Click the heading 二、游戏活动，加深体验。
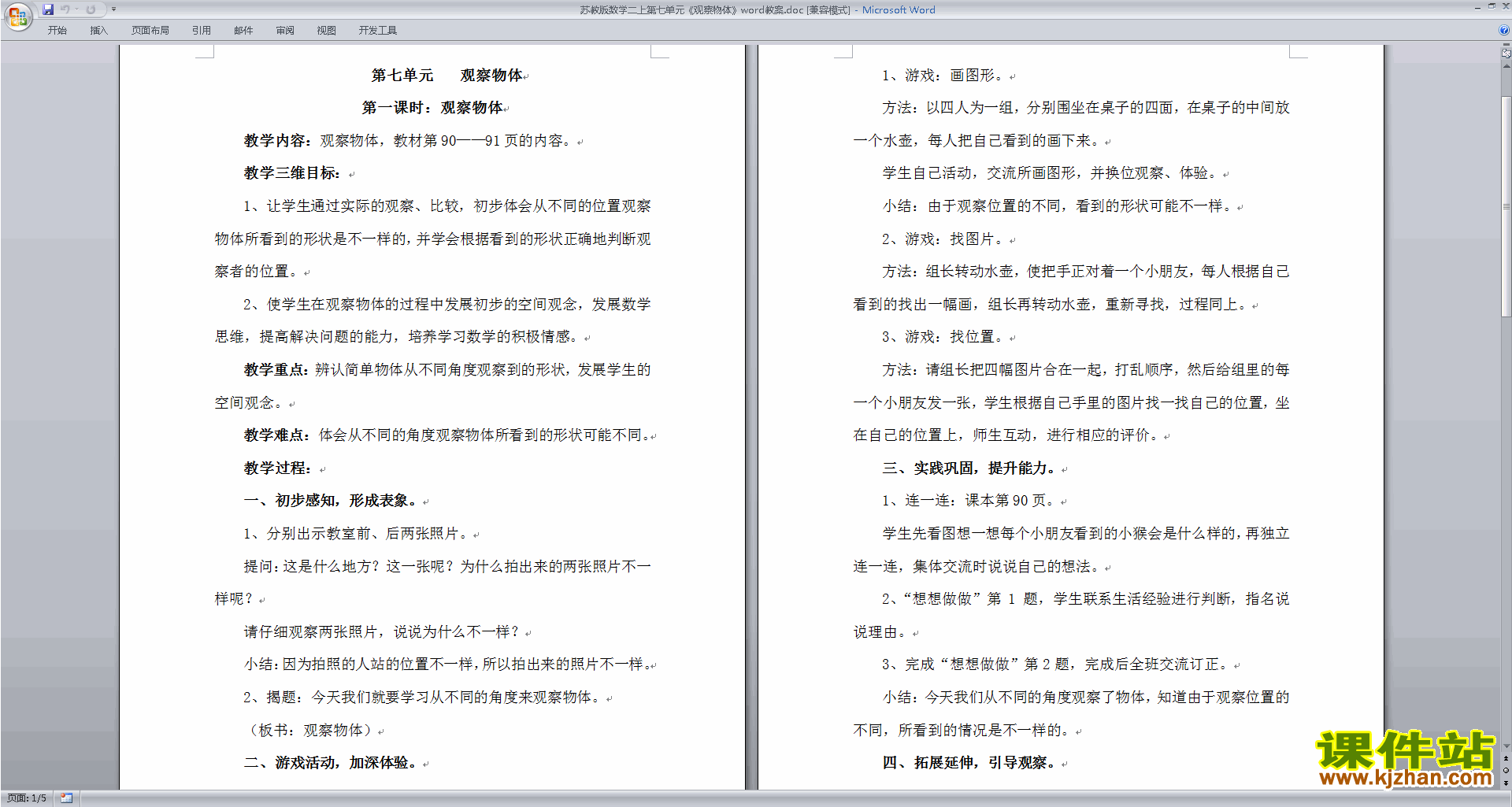This screenshot has height=807, width=1512. (x=331, y=763)
